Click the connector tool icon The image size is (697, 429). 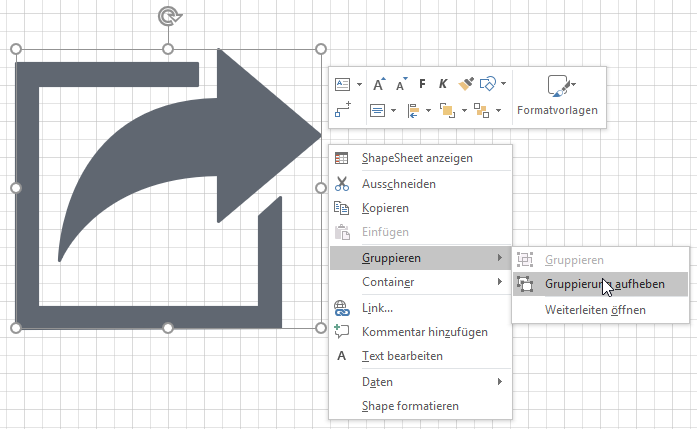click(x=342, y=110)
